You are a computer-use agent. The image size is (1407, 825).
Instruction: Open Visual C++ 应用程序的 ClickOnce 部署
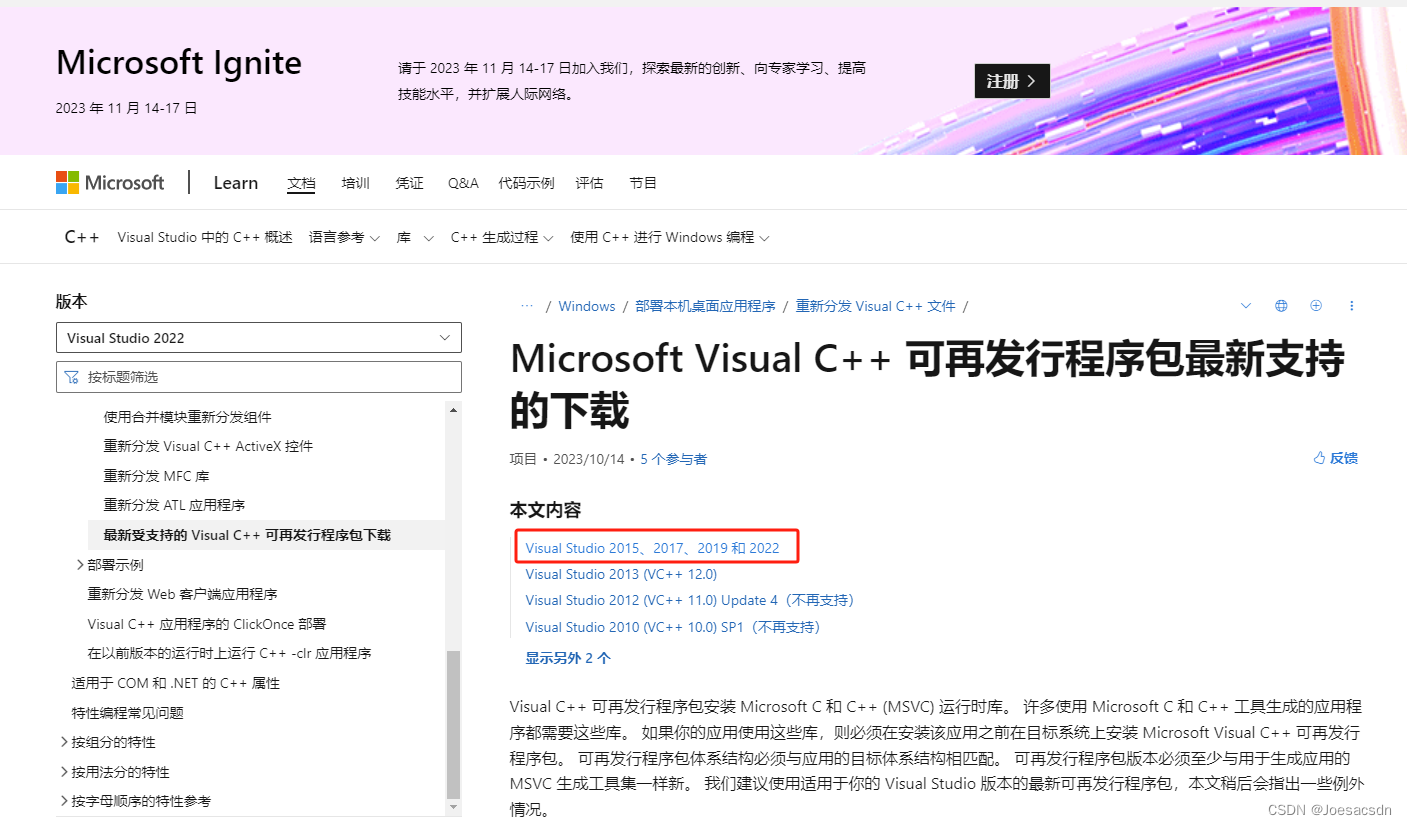[207, 624]
